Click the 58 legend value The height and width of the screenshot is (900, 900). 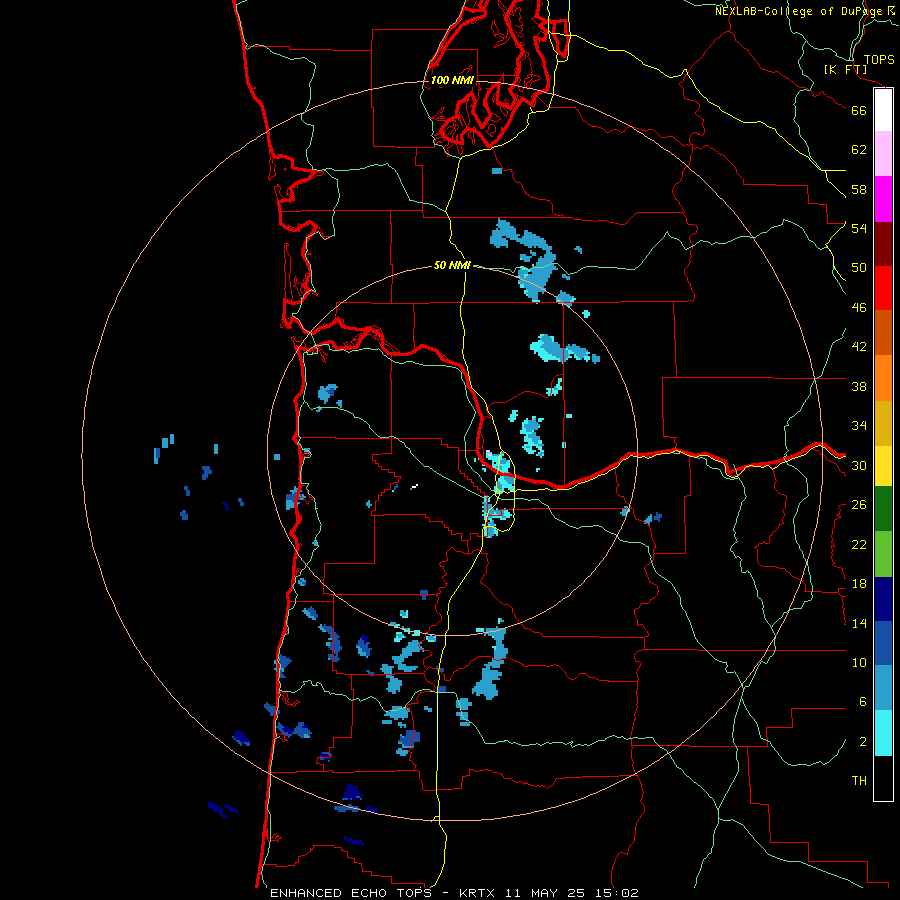coord(859,189)
